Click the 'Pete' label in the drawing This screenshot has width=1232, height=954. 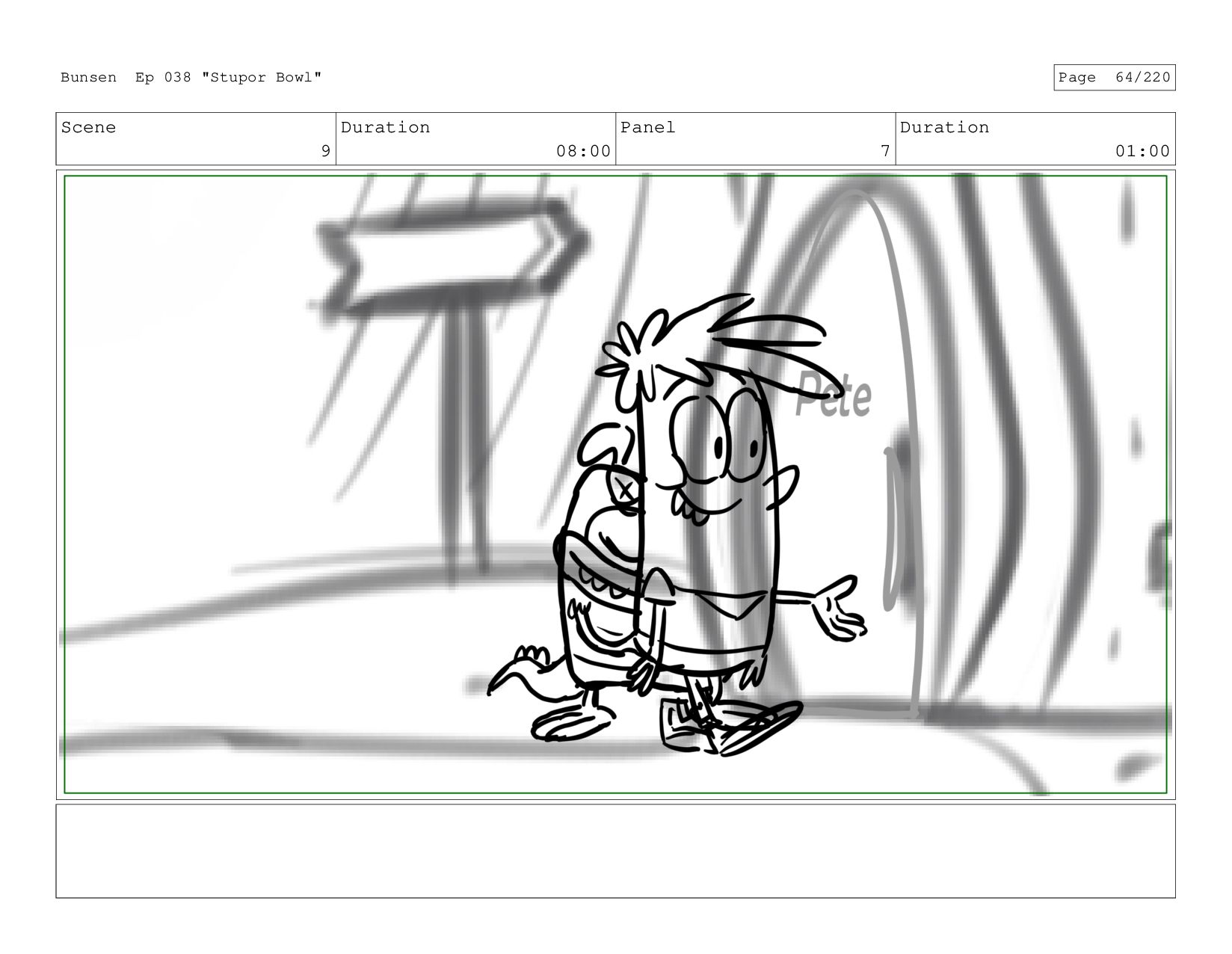(x=833, y=395)
